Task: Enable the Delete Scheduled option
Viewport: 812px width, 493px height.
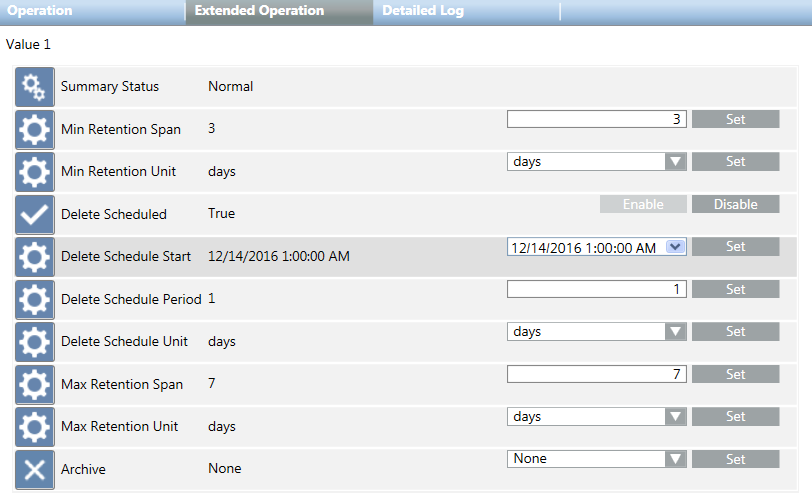Action: tap(643, 204)
